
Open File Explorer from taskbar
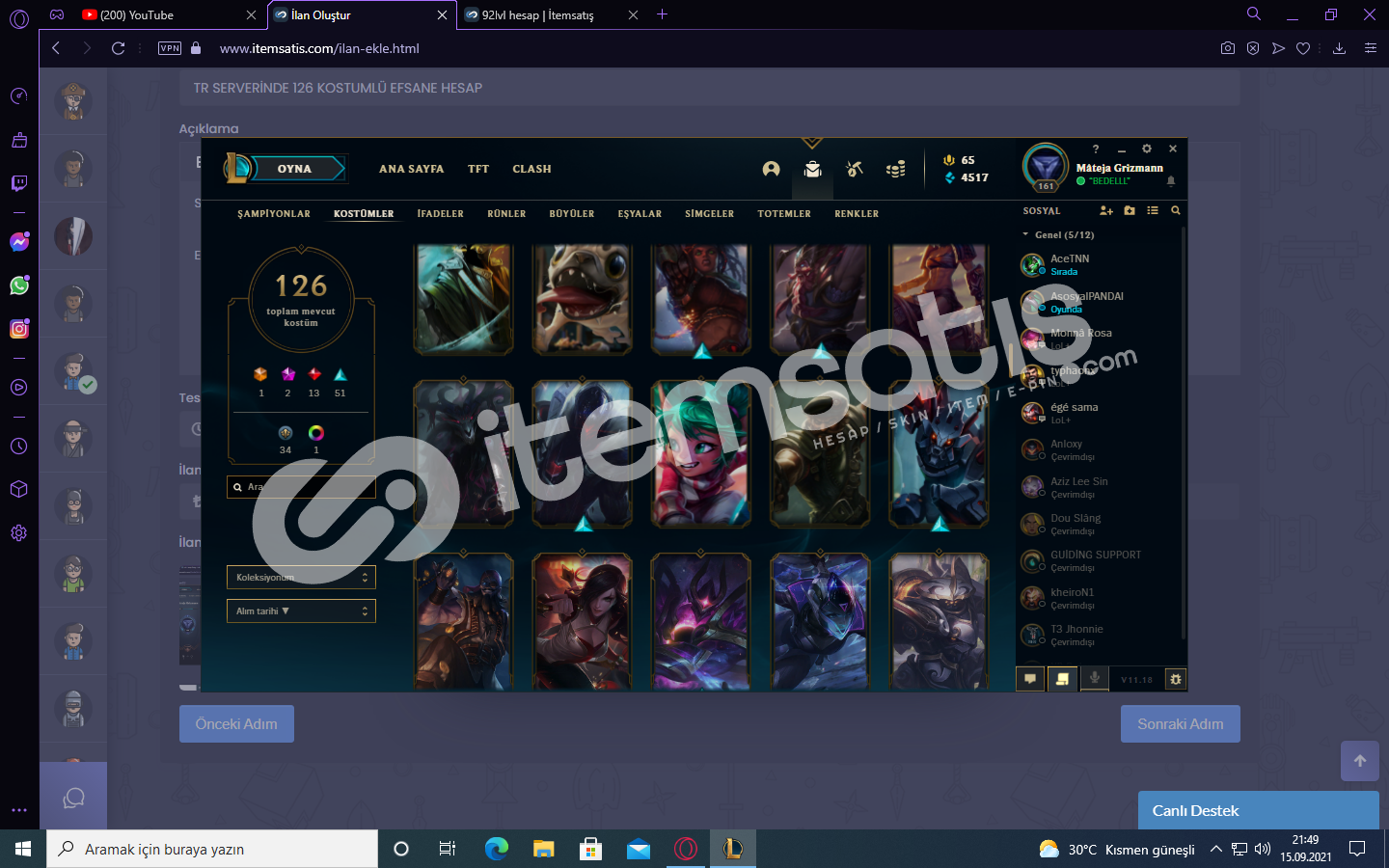543,849
